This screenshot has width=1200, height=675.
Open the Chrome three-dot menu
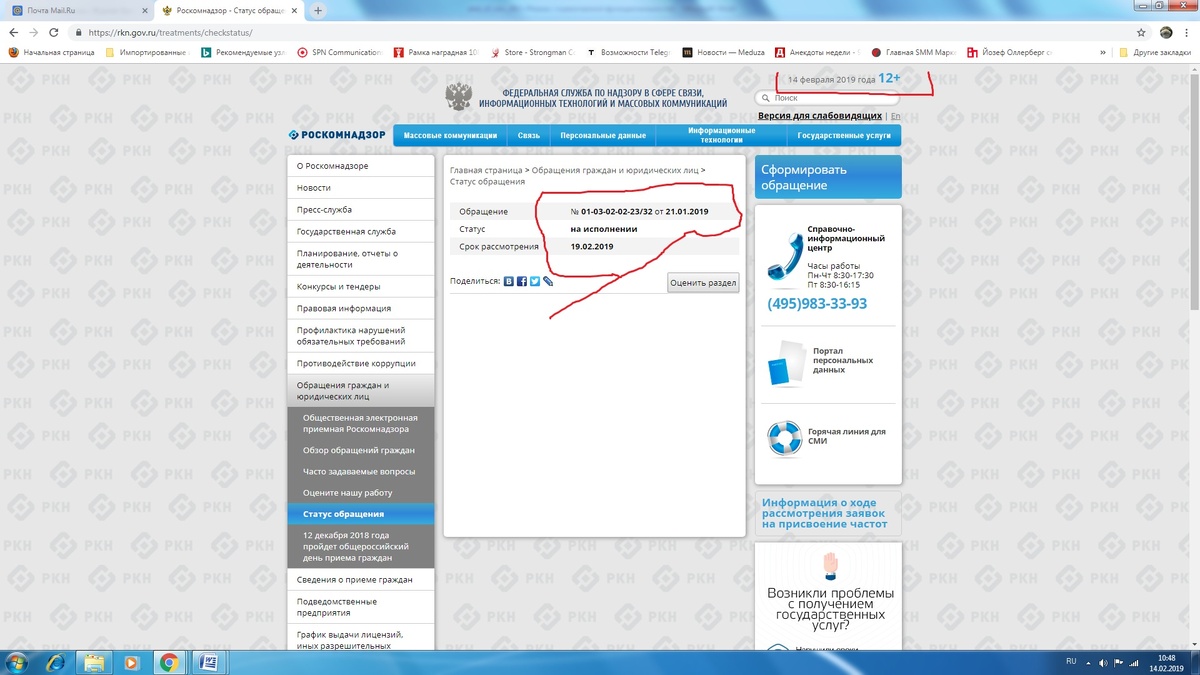tap(1187, 32)
